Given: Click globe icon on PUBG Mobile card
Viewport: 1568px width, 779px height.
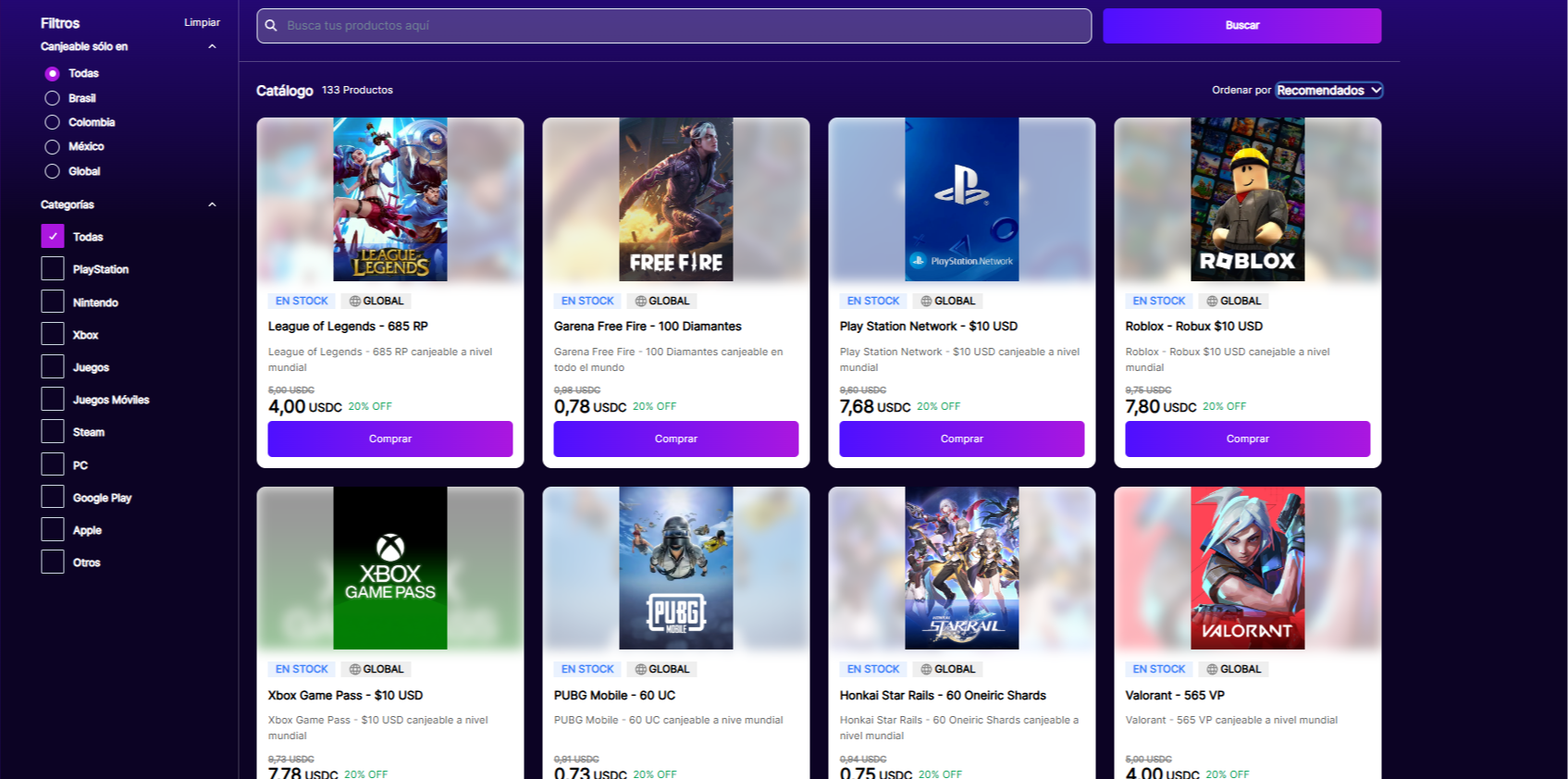Looking at the screenshot, I should pyautogui.click(x=640, y=669).
